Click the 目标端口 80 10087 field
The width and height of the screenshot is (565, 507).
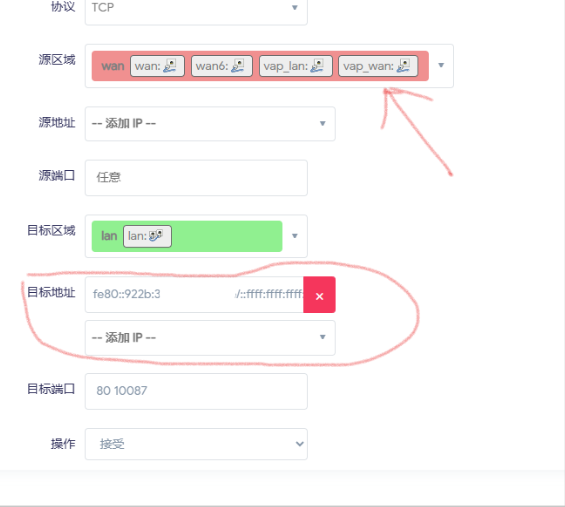point(196,391)
